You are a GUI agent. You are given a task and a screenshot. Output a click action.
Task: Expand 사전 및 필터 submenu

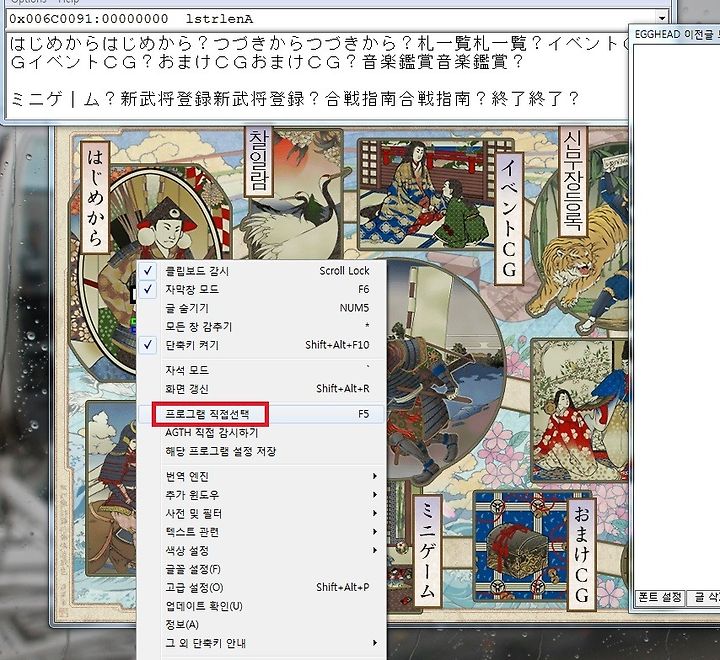261,513
